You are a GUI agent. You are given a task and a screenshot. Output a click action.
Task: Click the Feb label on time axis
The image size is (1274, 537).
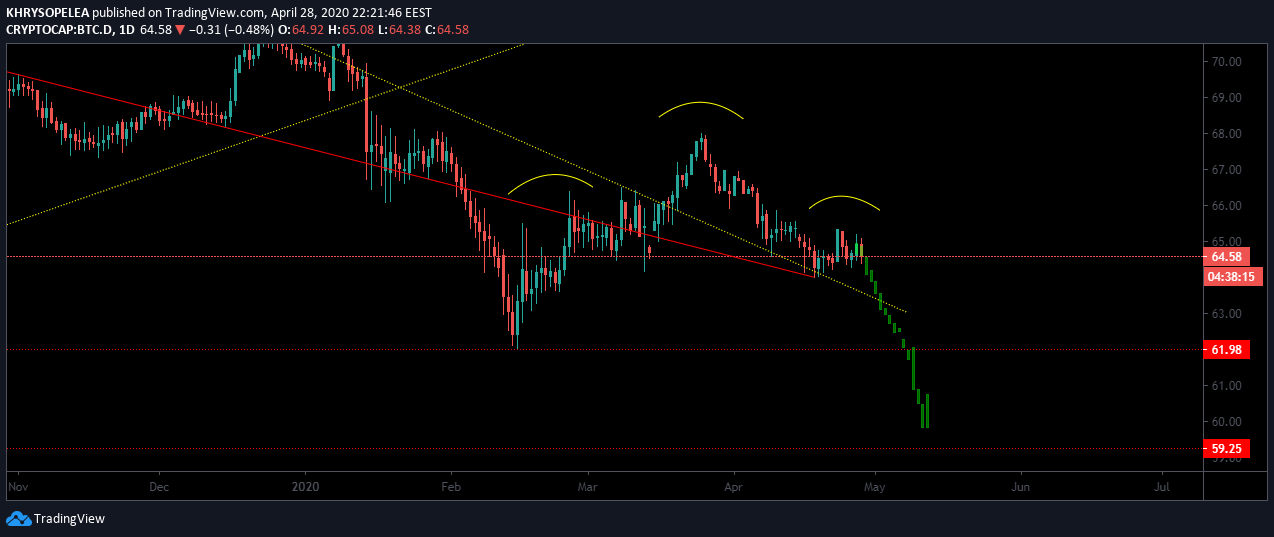point(451,487)
